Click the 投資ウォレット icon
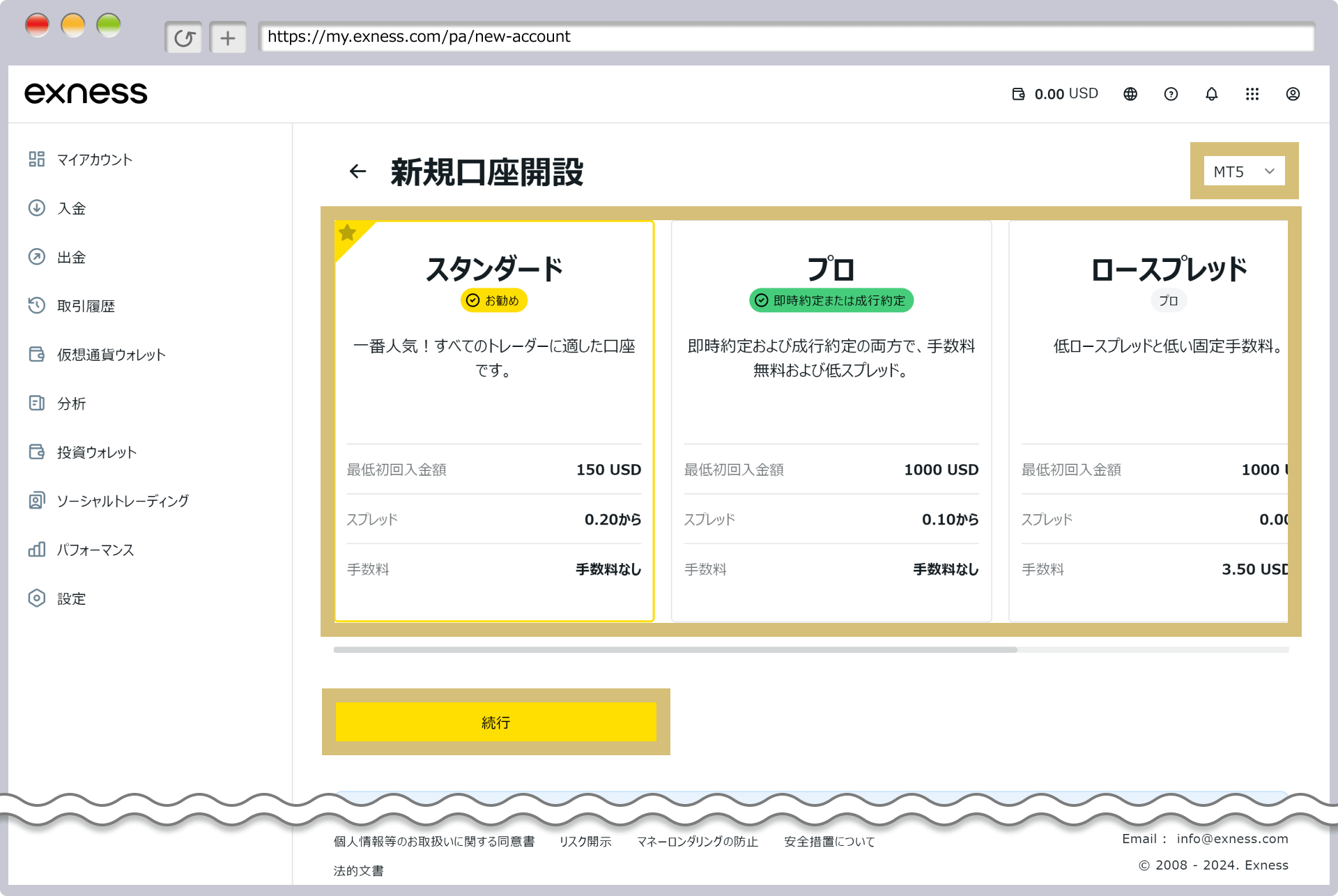The width and height of the screenshot is (1338, 896). click(x=37, y=452)
